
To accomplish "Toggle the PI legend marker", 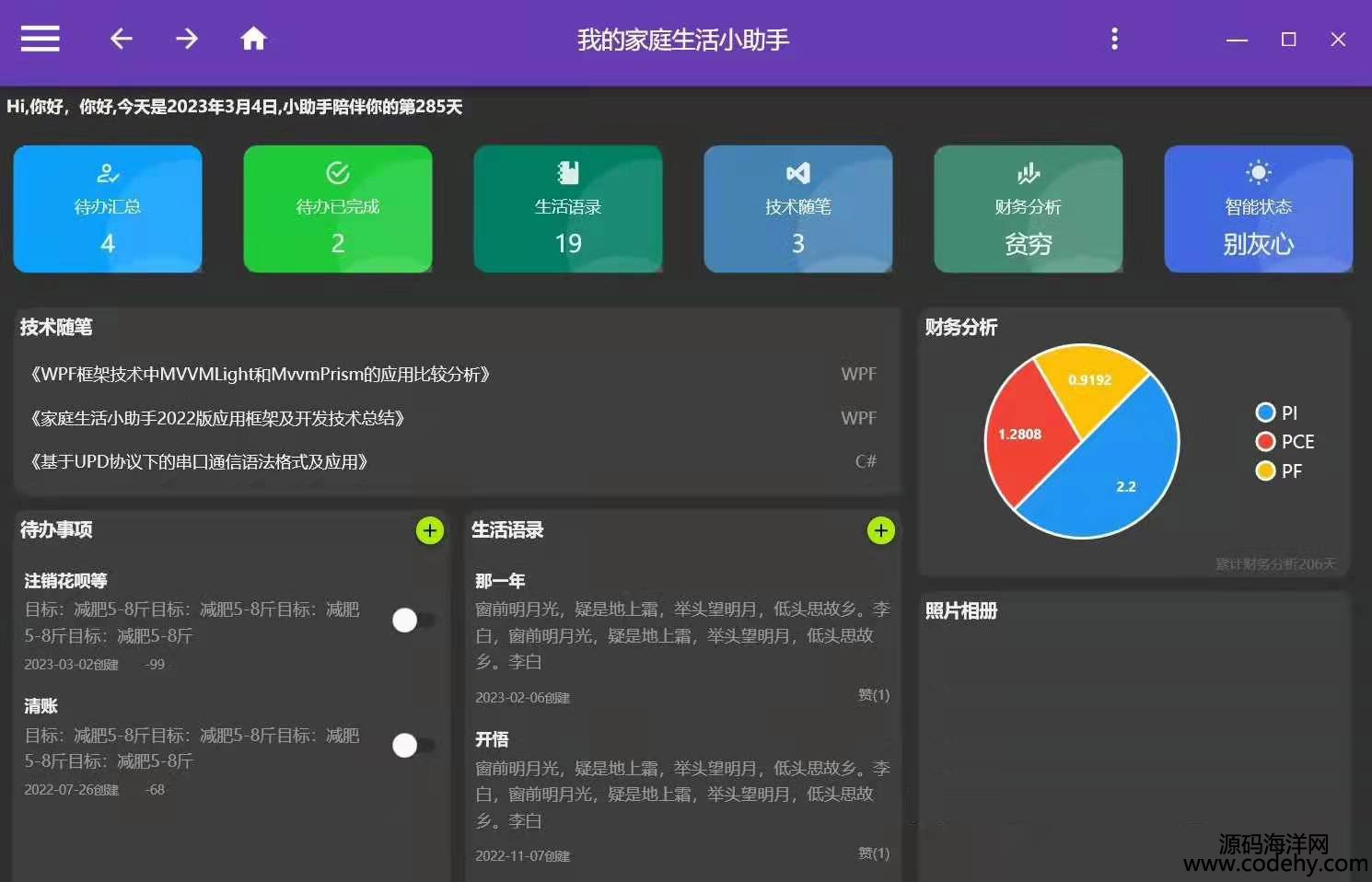I will pos(1265,412).
